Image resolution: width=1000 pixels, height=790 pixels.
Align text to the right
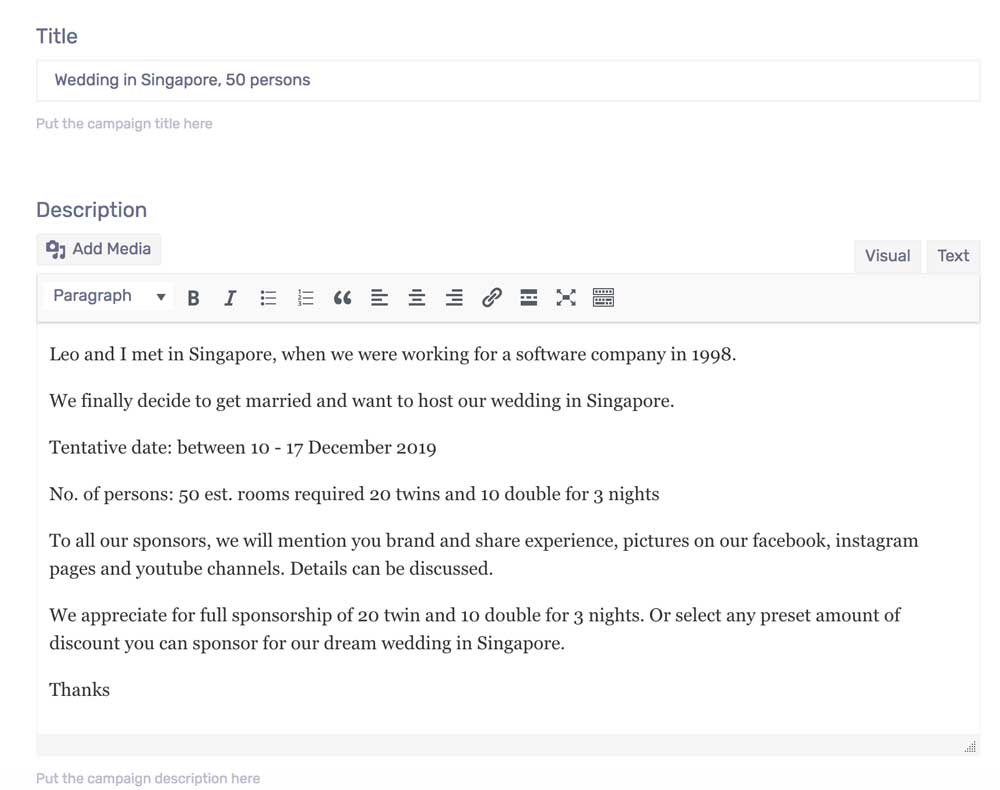[454, 298]
